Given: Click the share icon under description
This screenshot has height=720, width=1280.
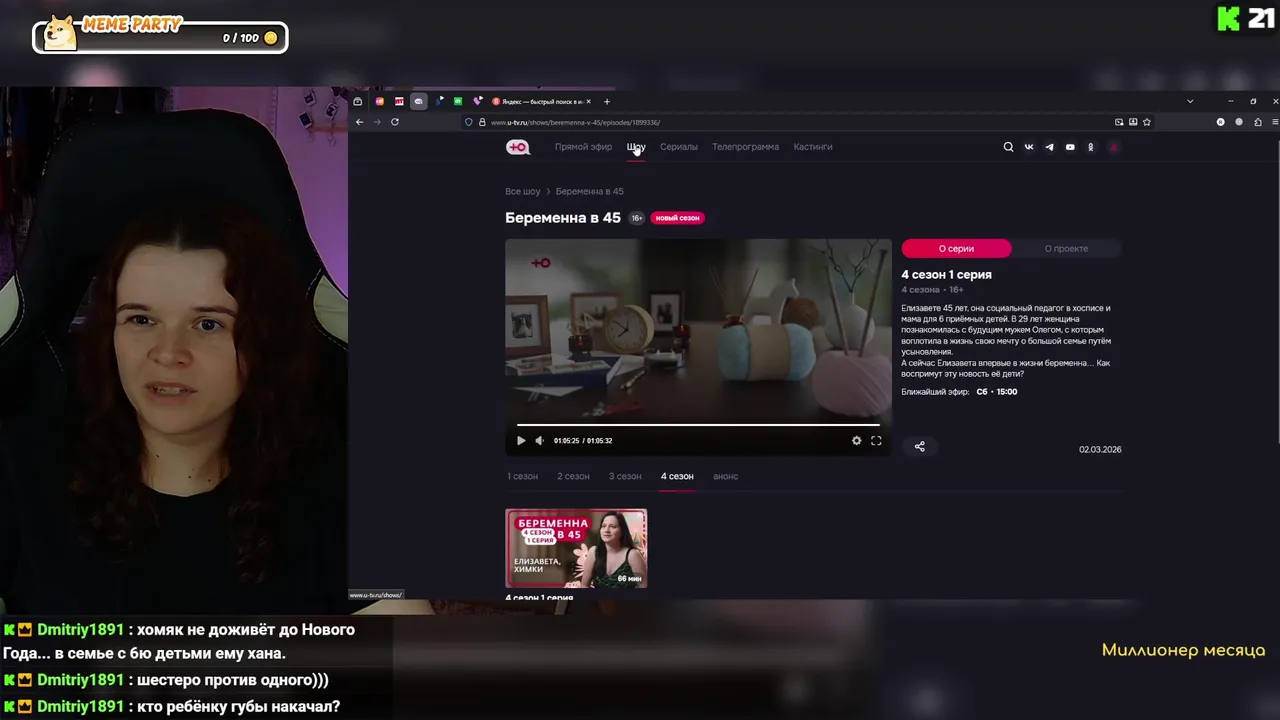Looking at the screenshot, I should click(920, 447).
